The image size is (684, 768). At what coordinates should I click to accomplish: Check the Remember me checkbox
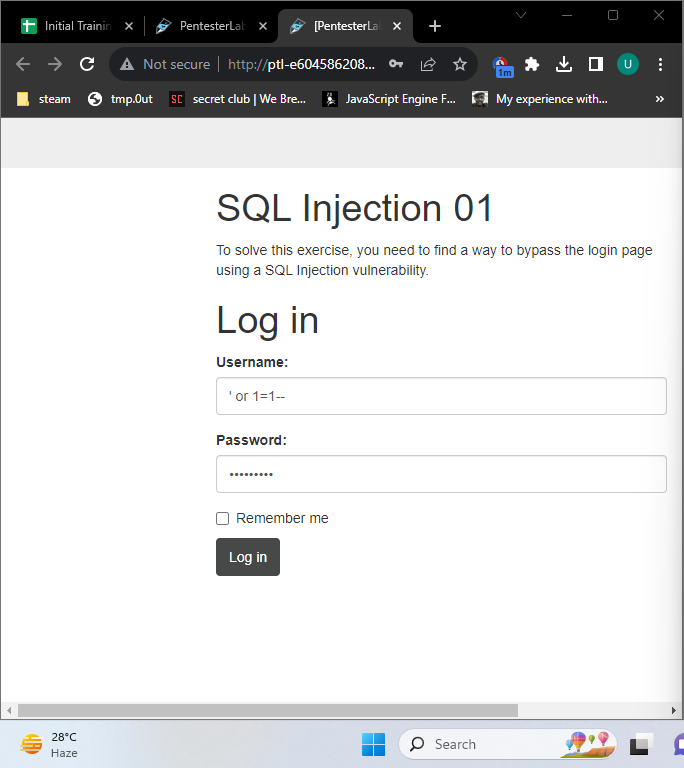click(223, 518)
